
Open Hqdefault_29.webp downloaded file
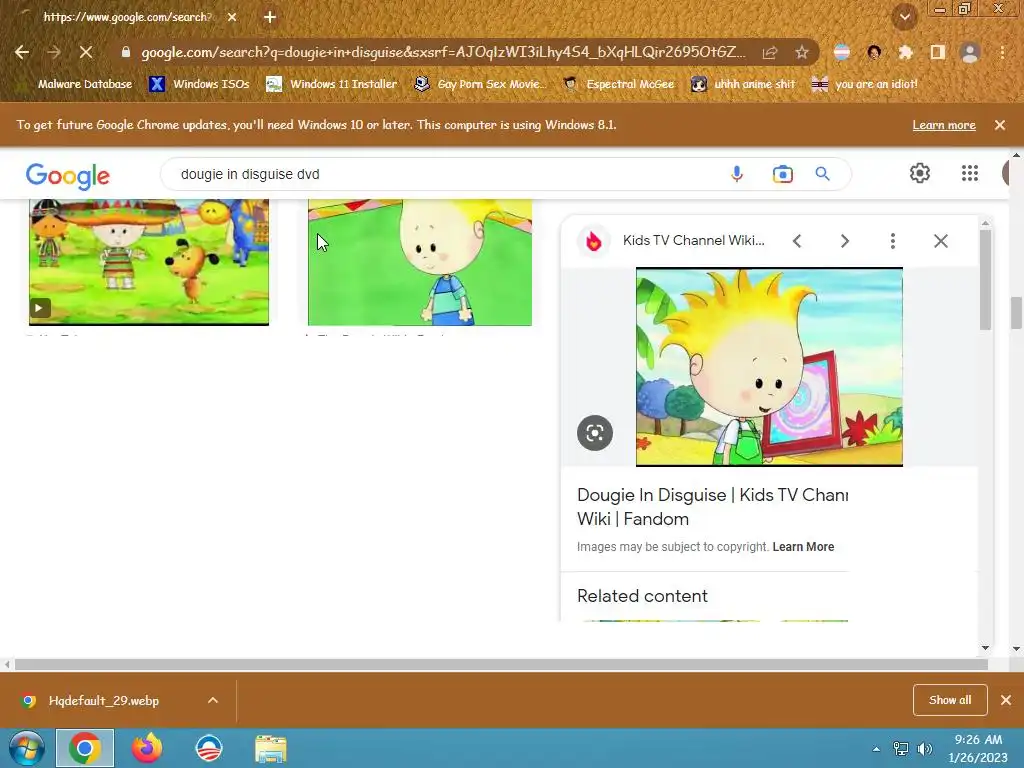[x=104, y=701]
